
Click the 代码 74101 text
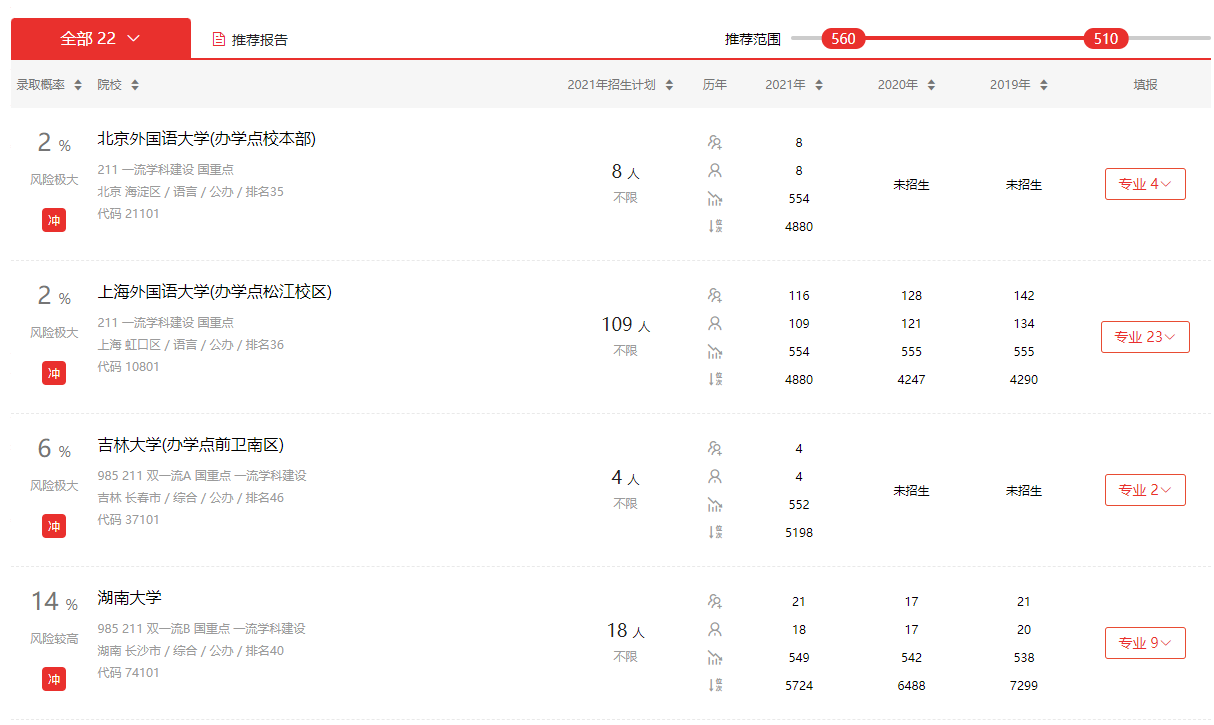click(x=128, y=673)
